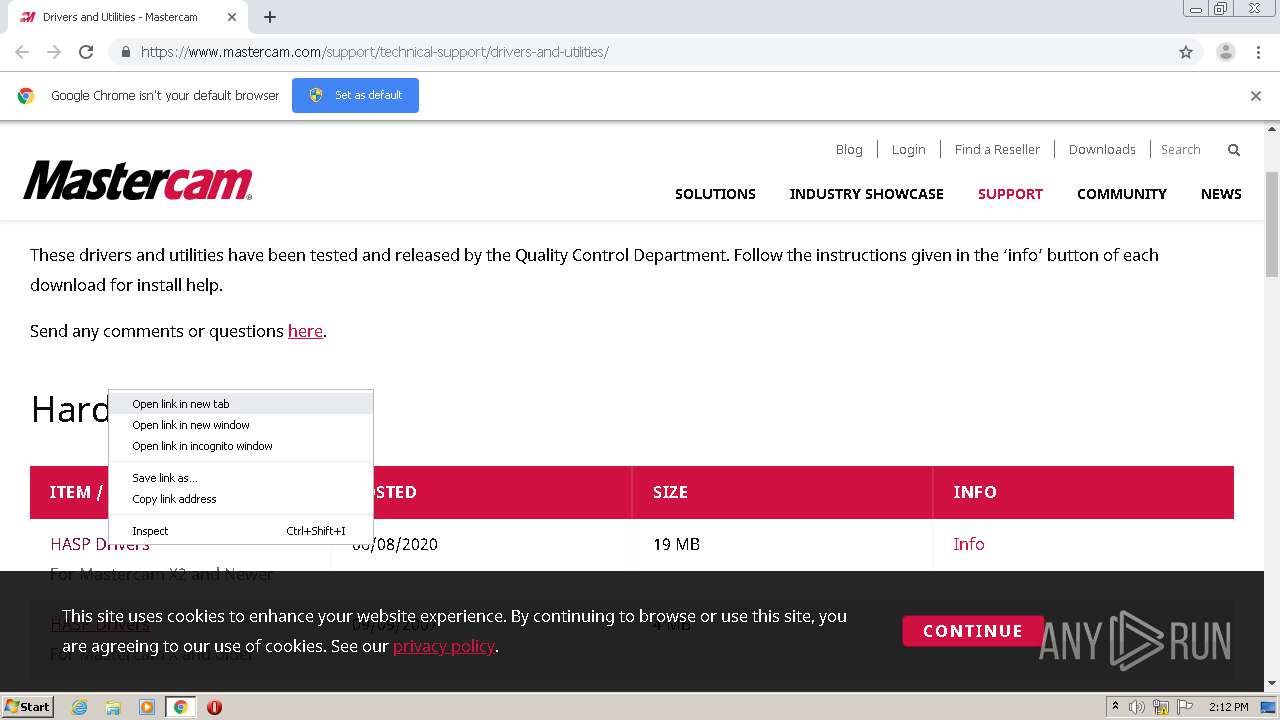Click the Chrome taskbar icon

point(180,707)
